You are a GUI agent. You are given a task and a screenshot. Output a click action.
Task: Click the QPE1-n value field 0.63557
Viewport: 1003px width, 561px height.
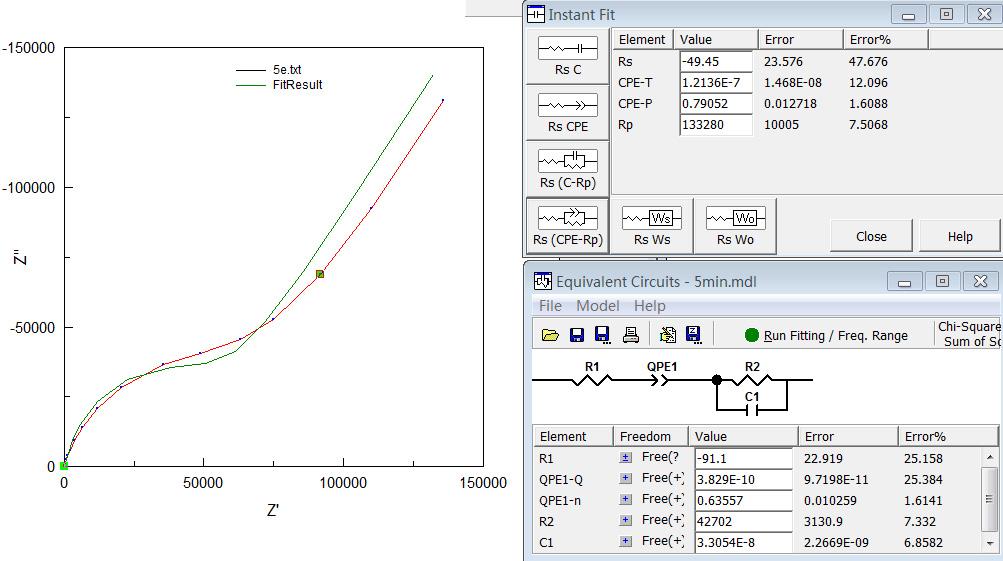743,500
